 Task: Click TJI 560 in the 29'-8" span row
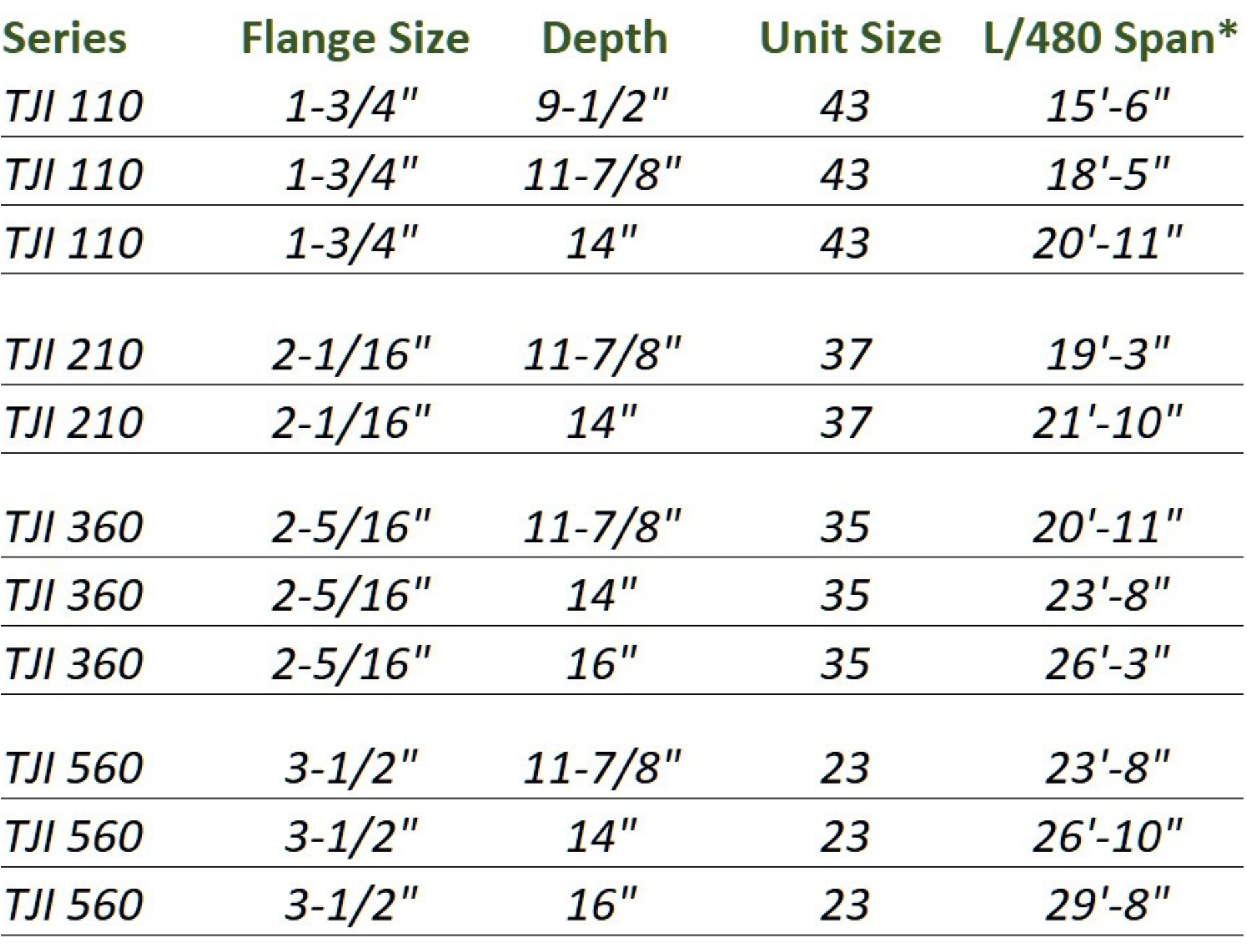[74, 904]
